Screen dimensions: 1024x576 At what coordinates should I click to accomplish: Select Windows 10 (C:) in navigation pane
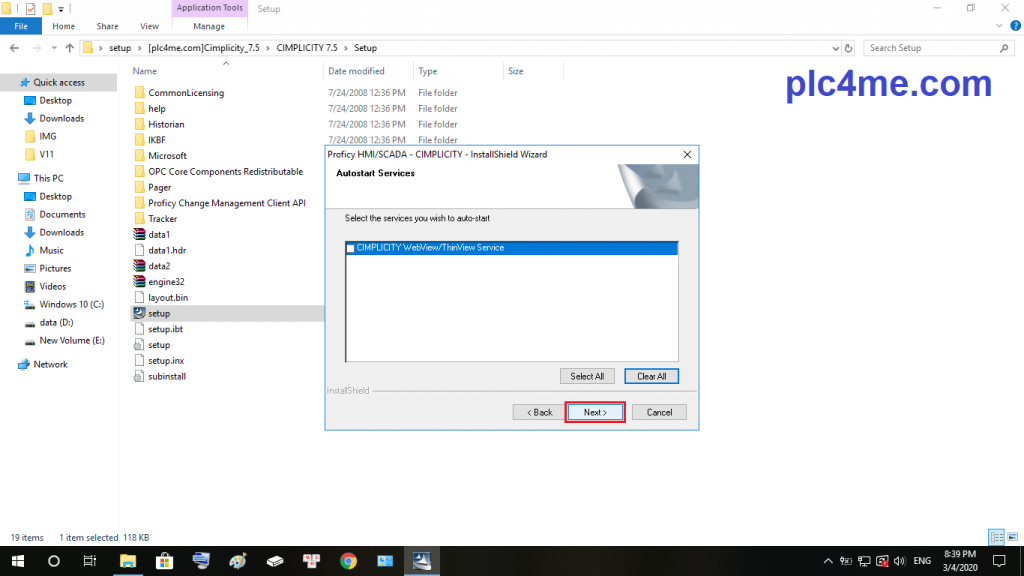(x=71, y=304)
